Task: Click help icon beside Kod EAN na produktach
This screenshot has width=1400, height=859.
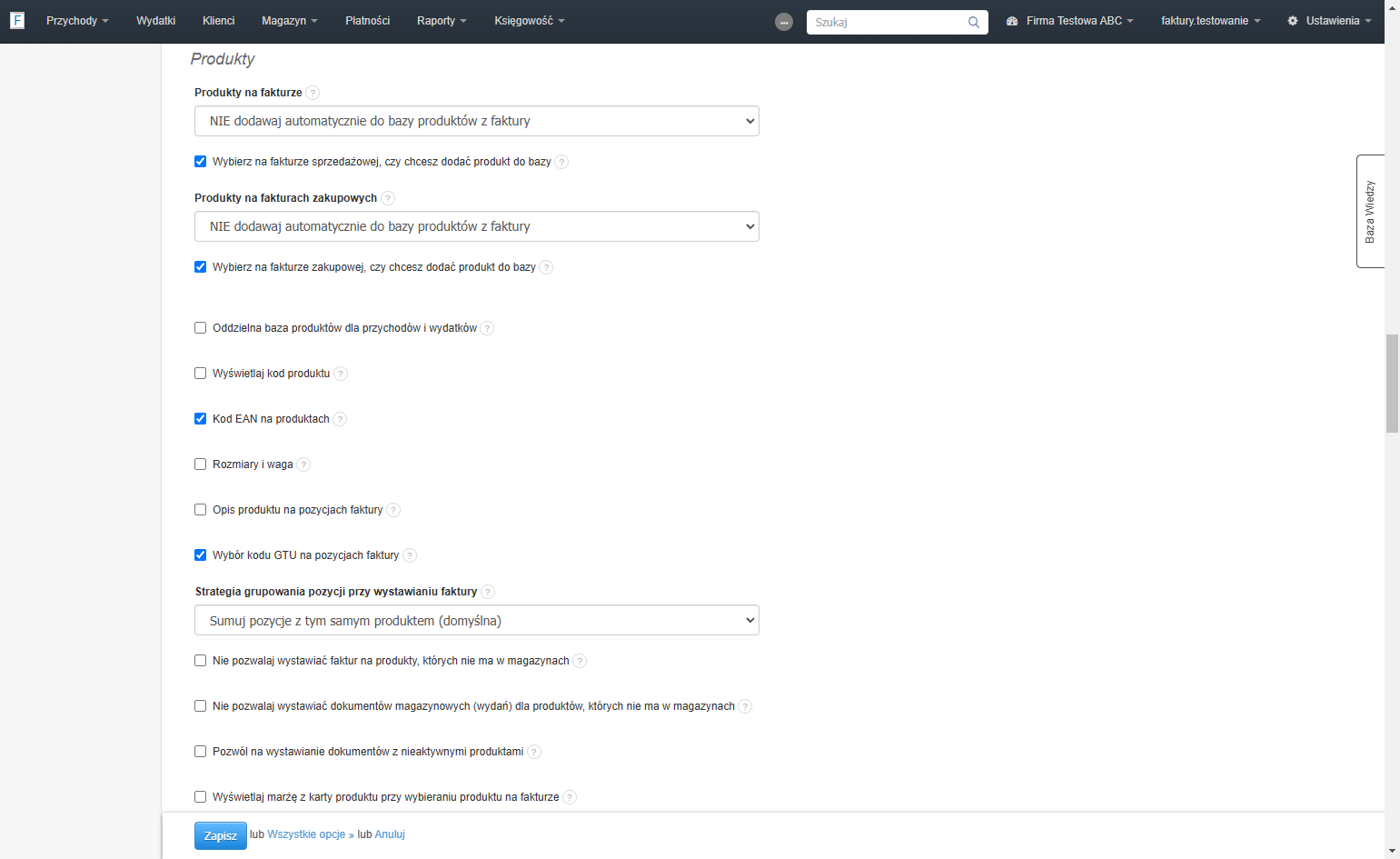Action: tap(340, 419)
